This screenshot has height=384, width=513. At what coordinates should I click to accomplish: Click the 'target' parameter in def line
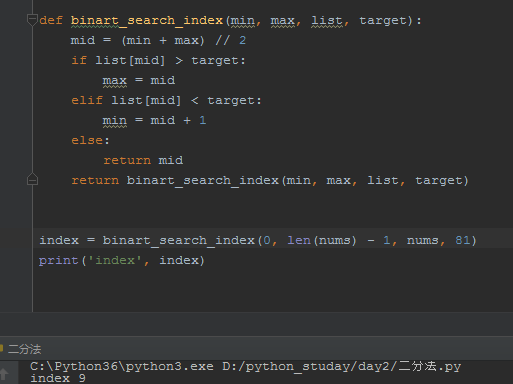point(383,21)
